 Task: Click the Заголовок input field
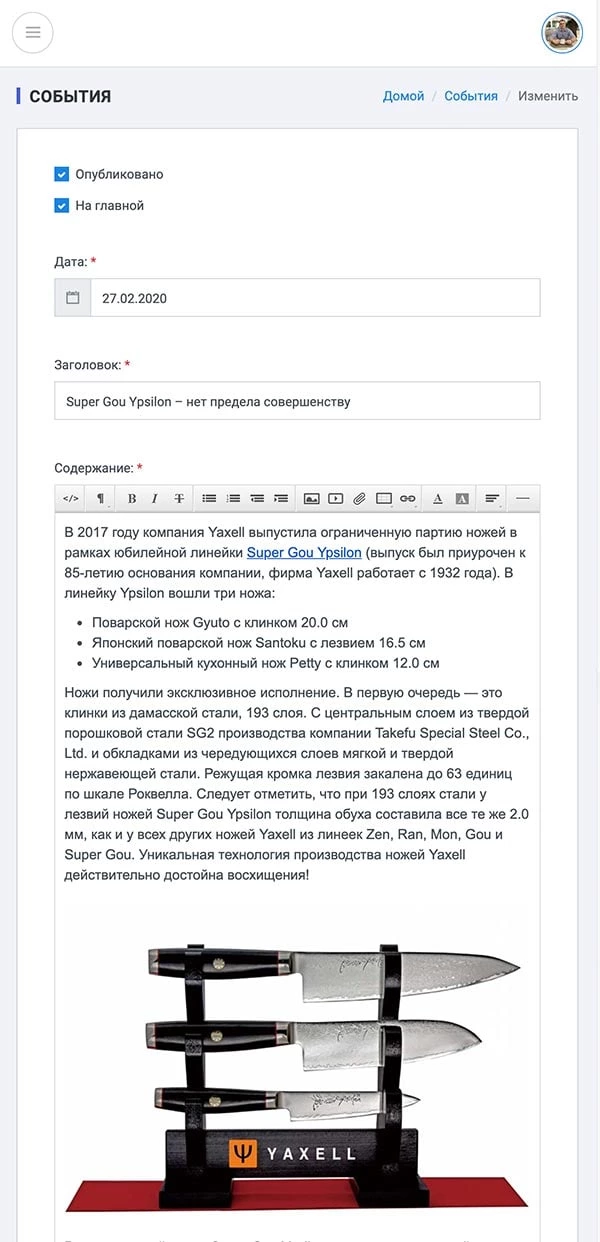coord(297,401)
